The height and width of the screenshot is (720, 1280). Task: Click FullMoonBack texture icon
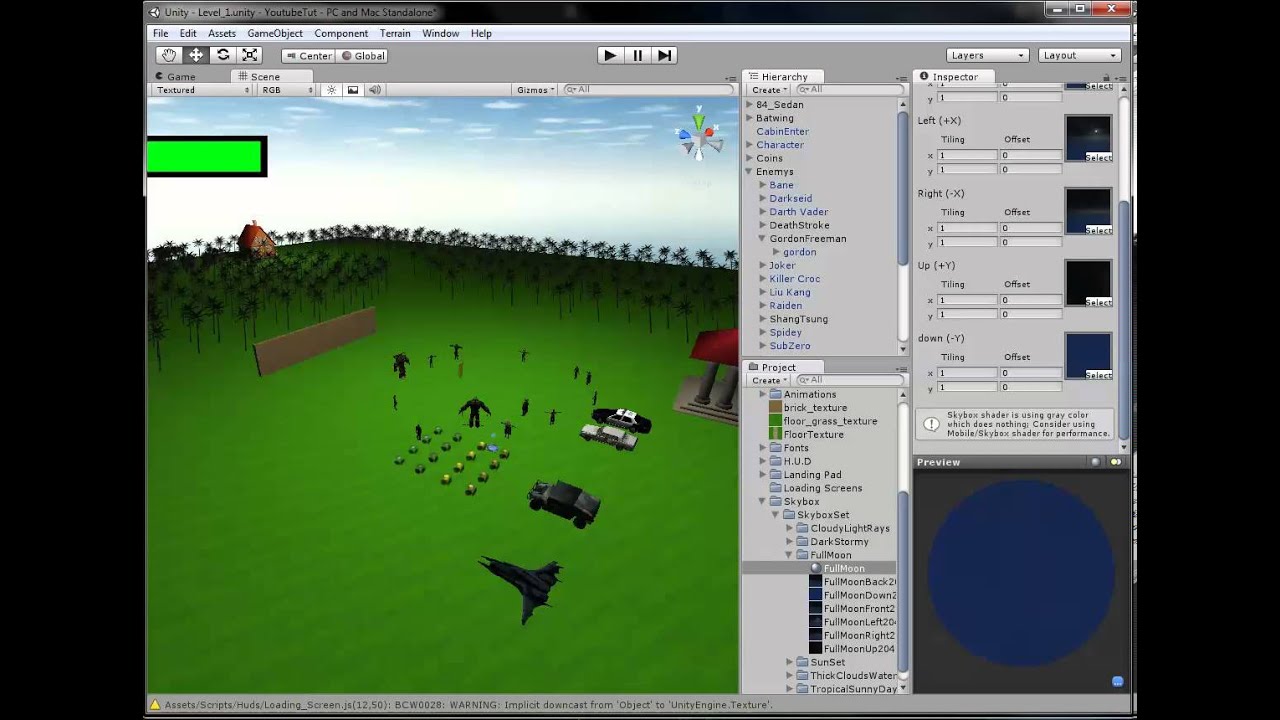point(816,582)
